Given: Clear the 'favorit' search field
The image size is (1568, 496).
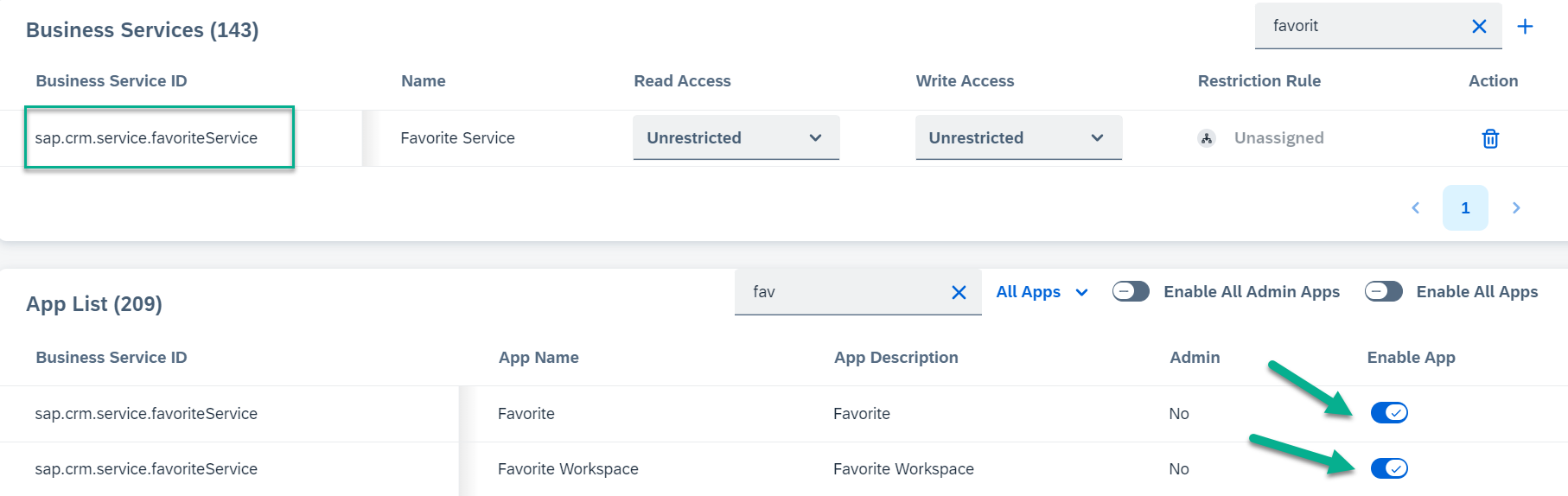Looking at the screenshot, I should 1479,26.
